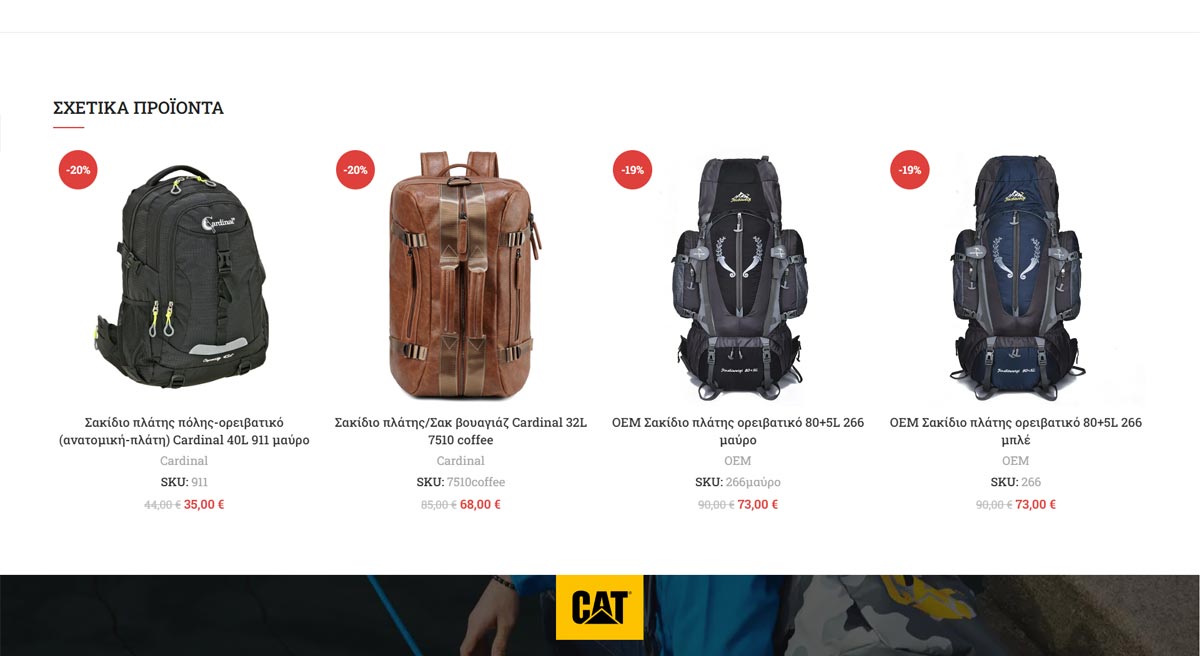This screenshot has width=1200, height=656.
Task: Open the brown leather Cardinal bag image
Action: 461,275
